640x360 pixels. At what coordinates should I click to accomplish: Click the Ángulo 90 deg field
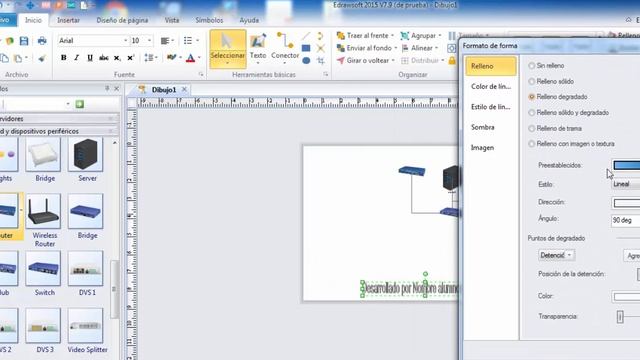click(626, 220)
